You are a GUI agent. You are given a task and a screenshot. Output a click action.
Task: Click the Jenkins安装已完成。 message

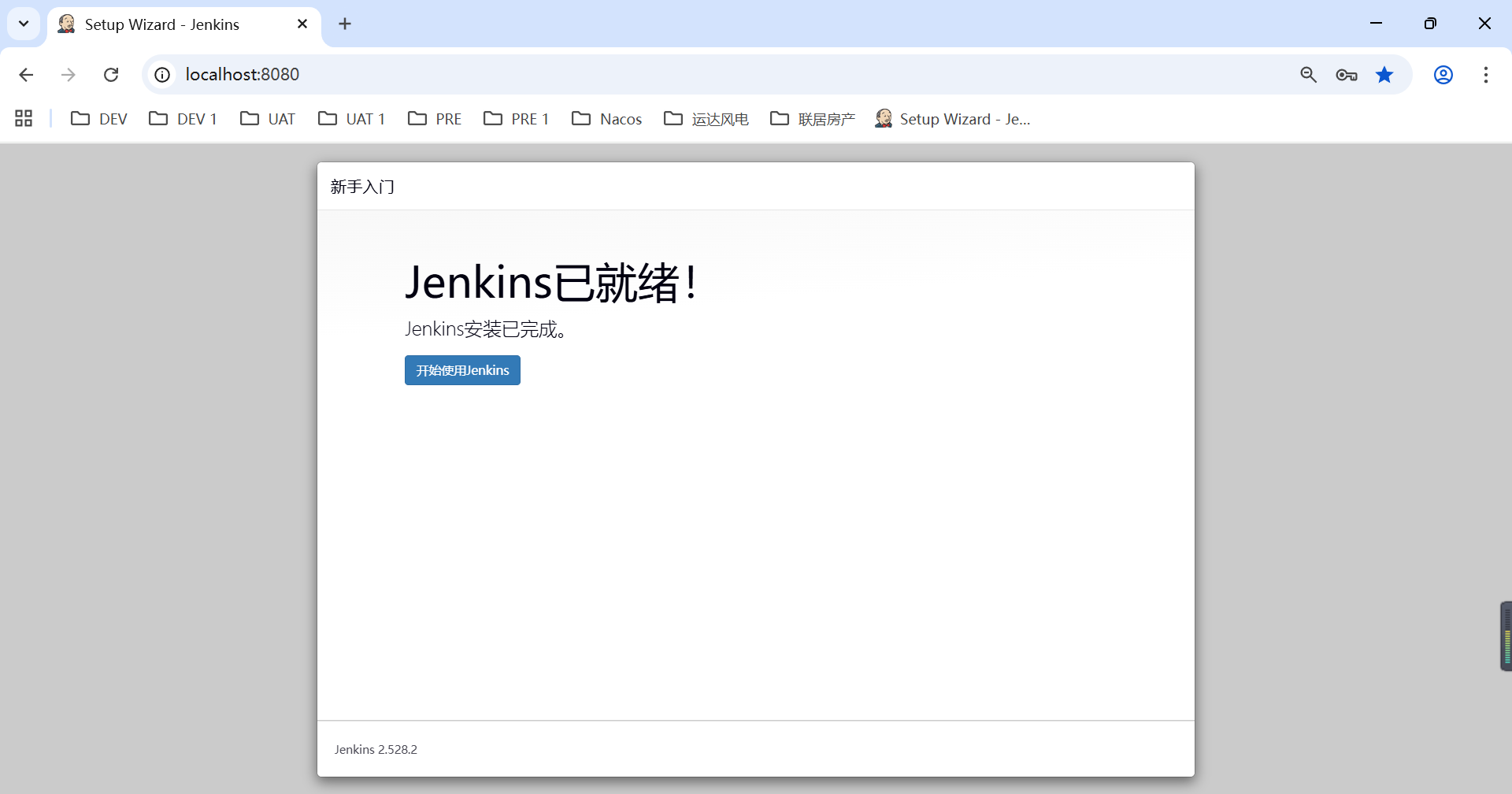[486, 329]
